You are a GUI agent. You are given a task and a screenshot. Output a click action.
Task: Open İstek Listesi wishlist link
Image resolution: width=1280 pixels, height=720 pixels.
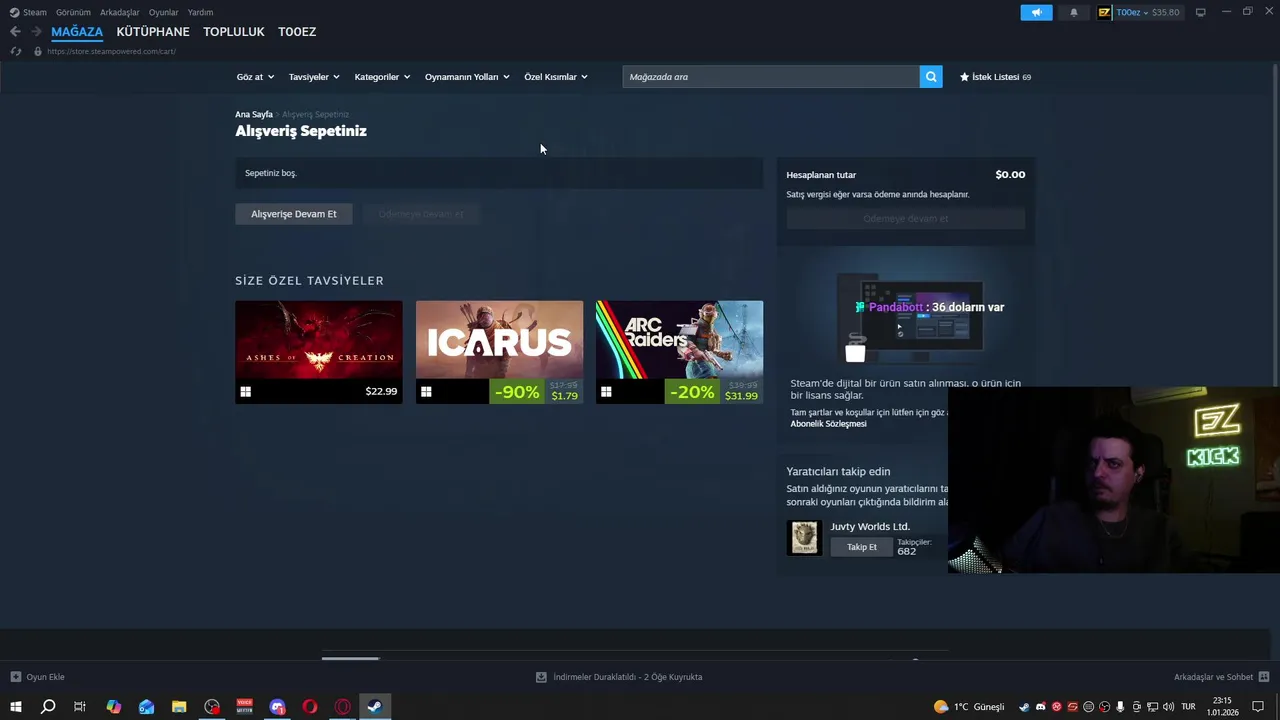click(x=995, y=77)
